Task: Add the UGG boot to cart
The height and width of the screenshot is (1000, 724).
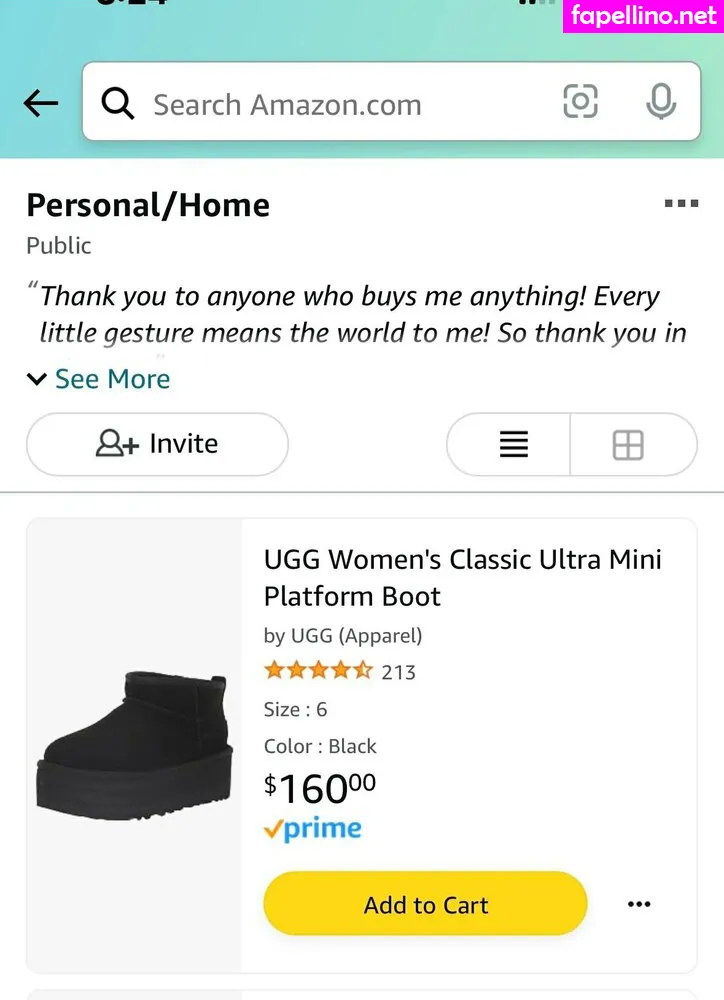Action: point(425,904)
